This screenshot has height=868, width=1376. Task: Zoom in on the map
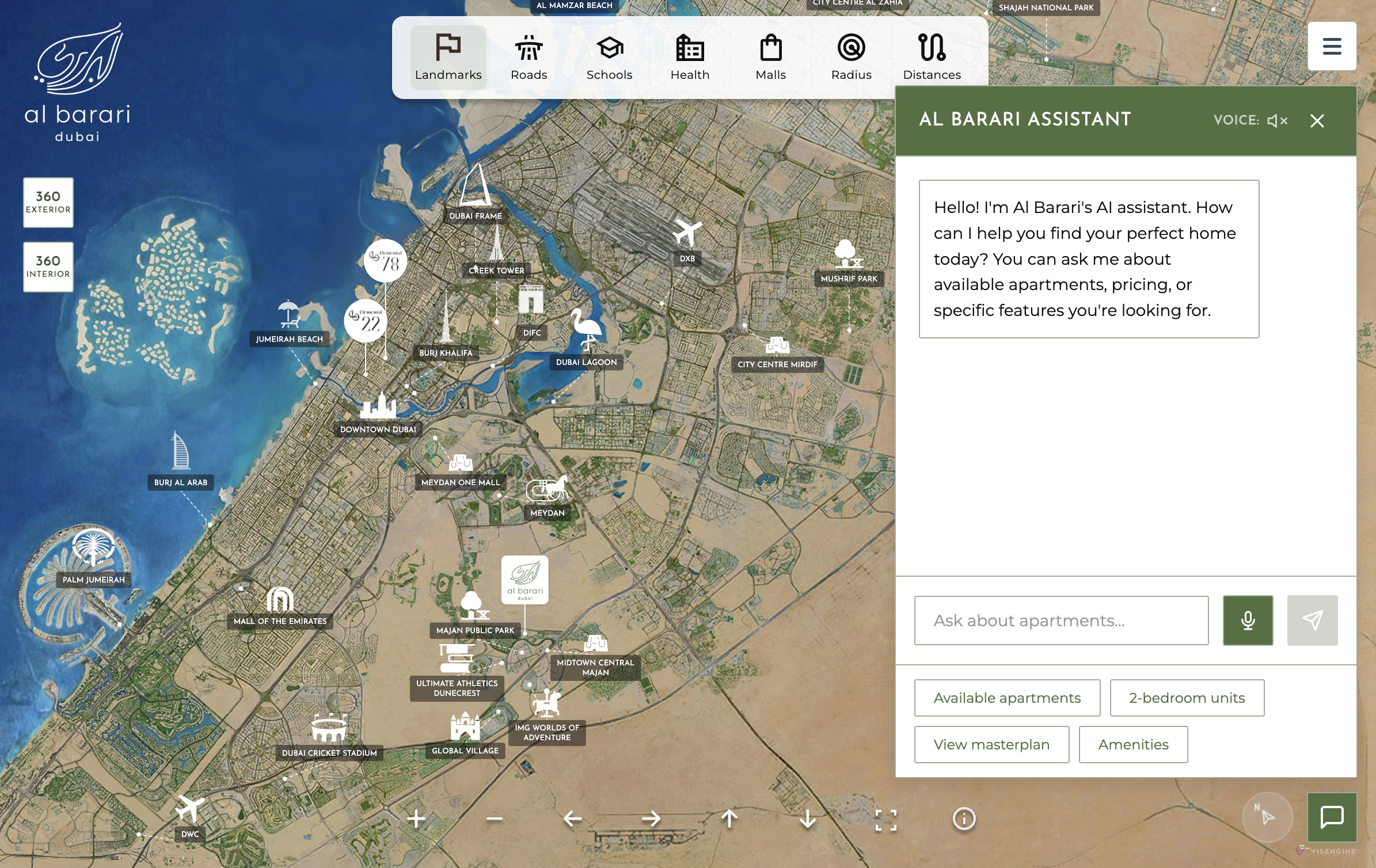tap(416, 818)
